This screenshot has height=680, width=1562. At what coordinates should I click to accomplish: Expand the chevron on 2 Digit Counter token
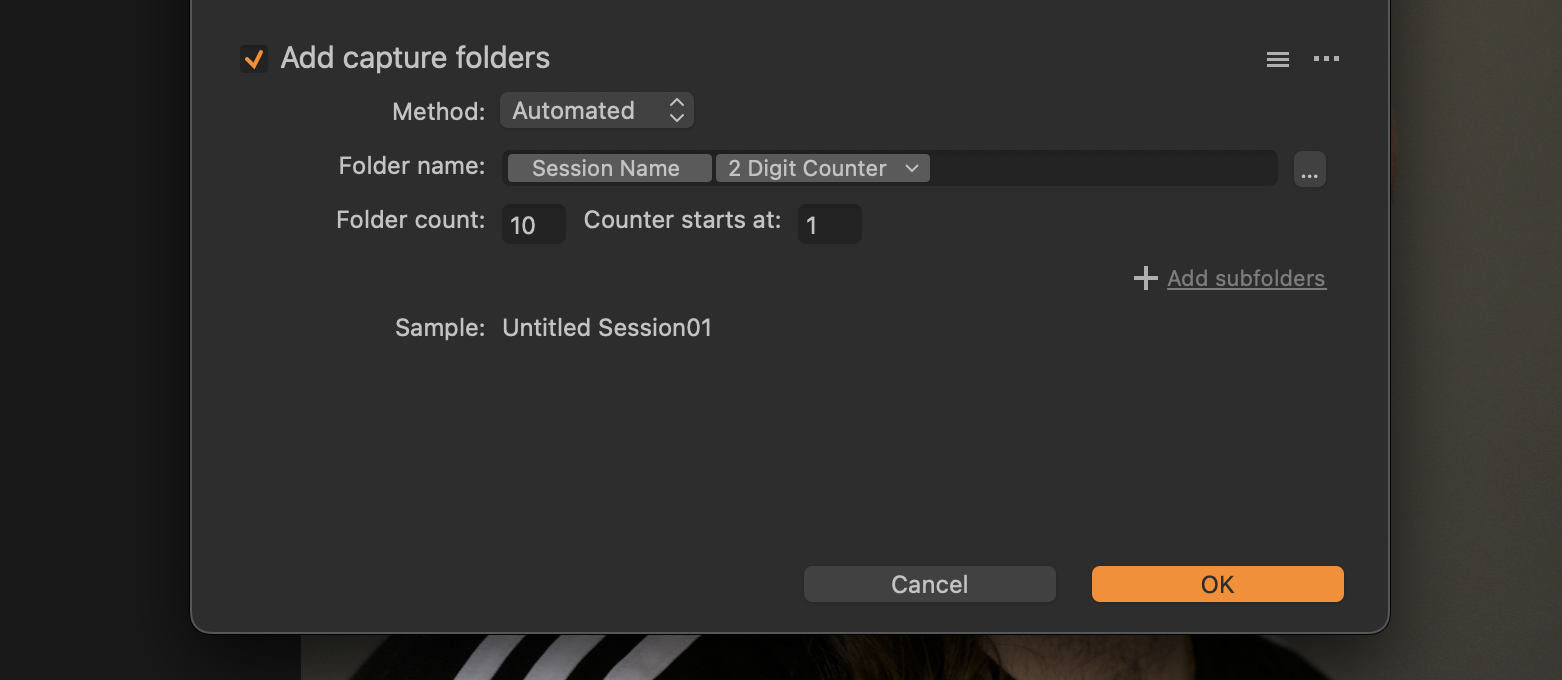click(x=911, y=168)
